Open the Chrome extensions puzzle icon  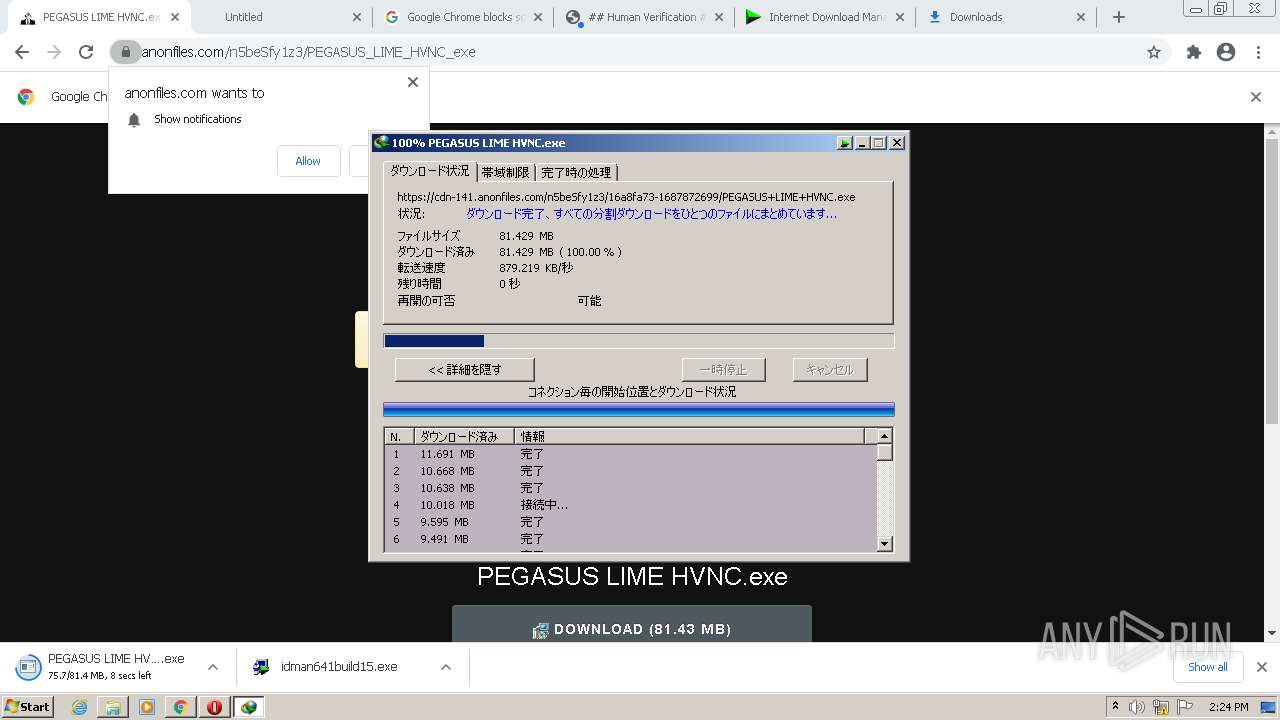point(1193,52)
